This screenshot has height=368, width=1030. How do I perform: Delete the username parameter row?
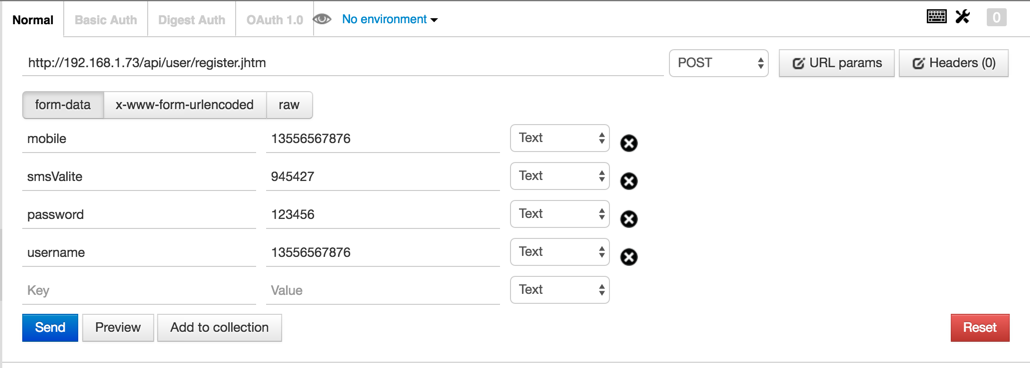click(629, 257)
